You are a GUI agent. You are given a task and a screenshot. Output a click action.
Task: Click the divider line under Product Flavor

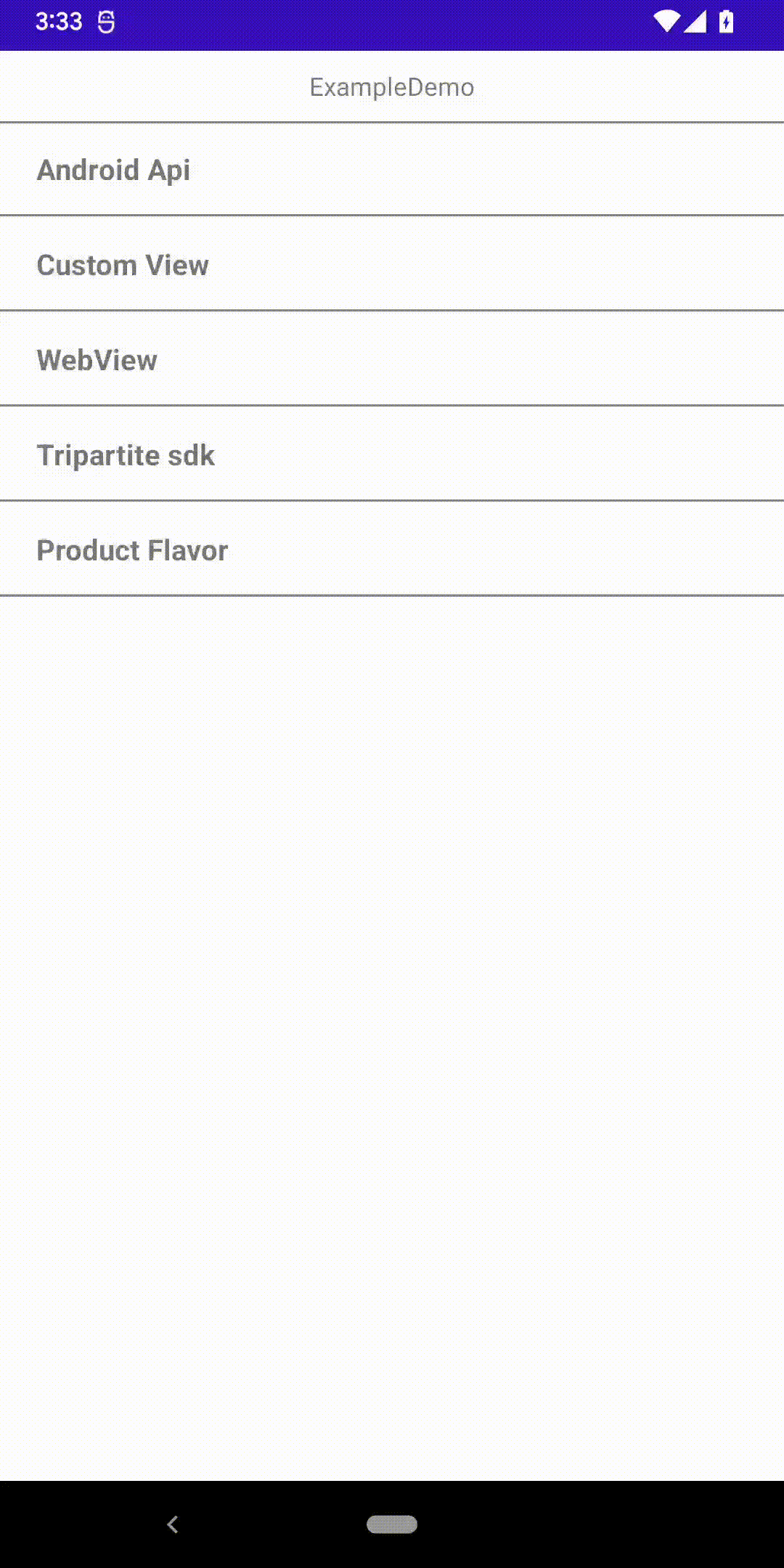[392, 595]
